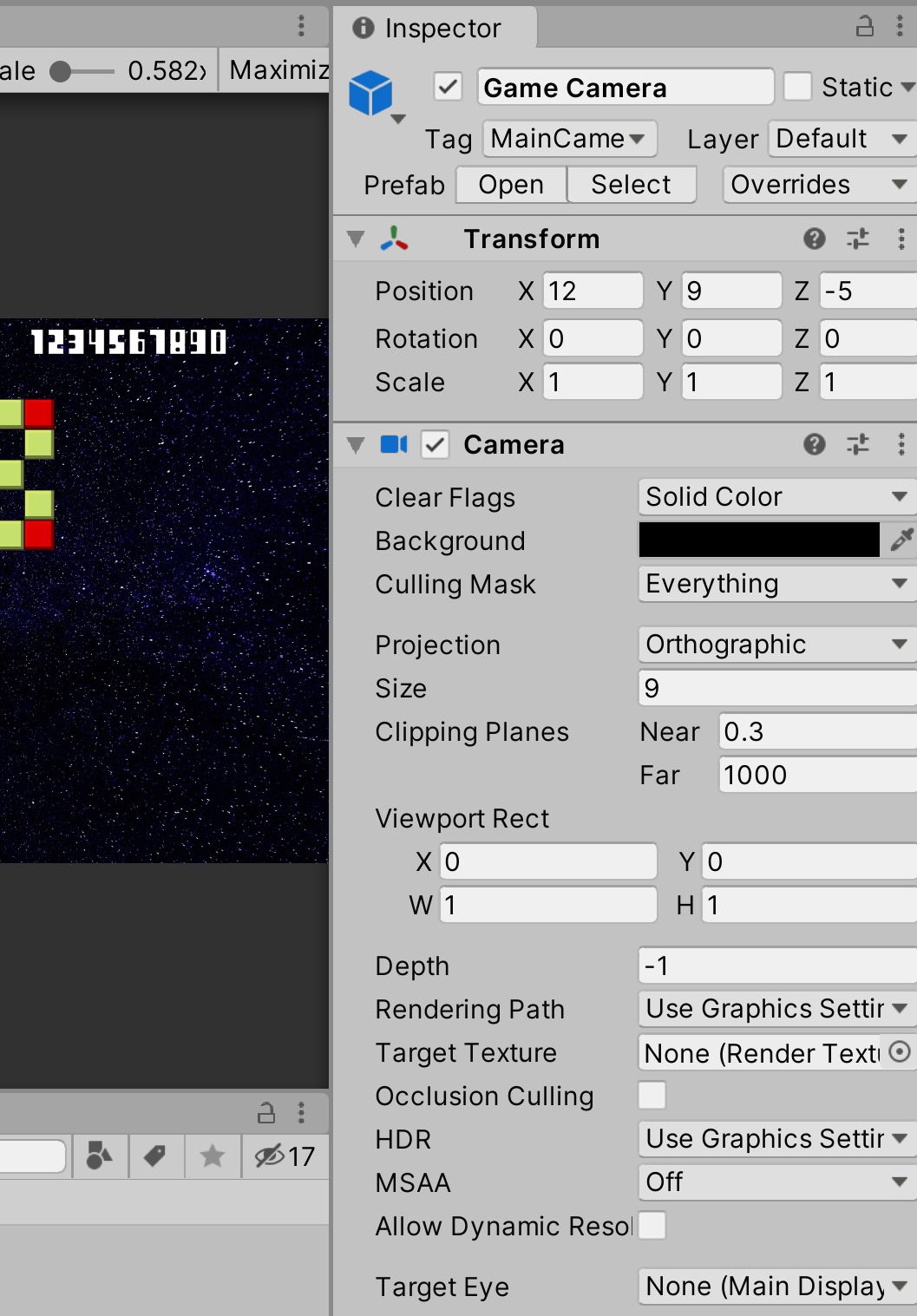This screenshot has height=1316, width=917.
Task: Open Transform component help
Action: tap(814, 239)
